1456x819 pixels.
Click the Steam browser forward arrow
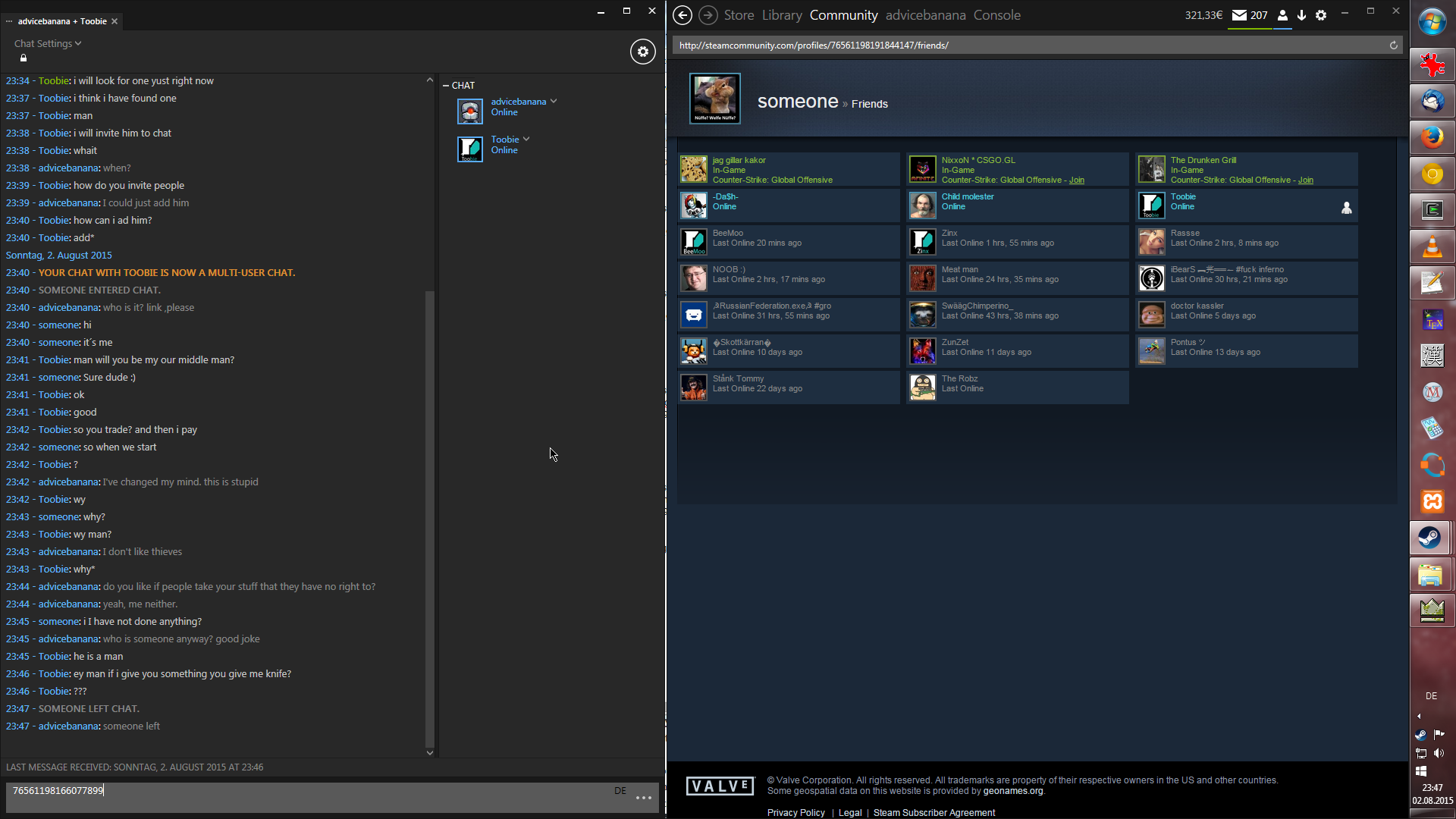[708, 15]
